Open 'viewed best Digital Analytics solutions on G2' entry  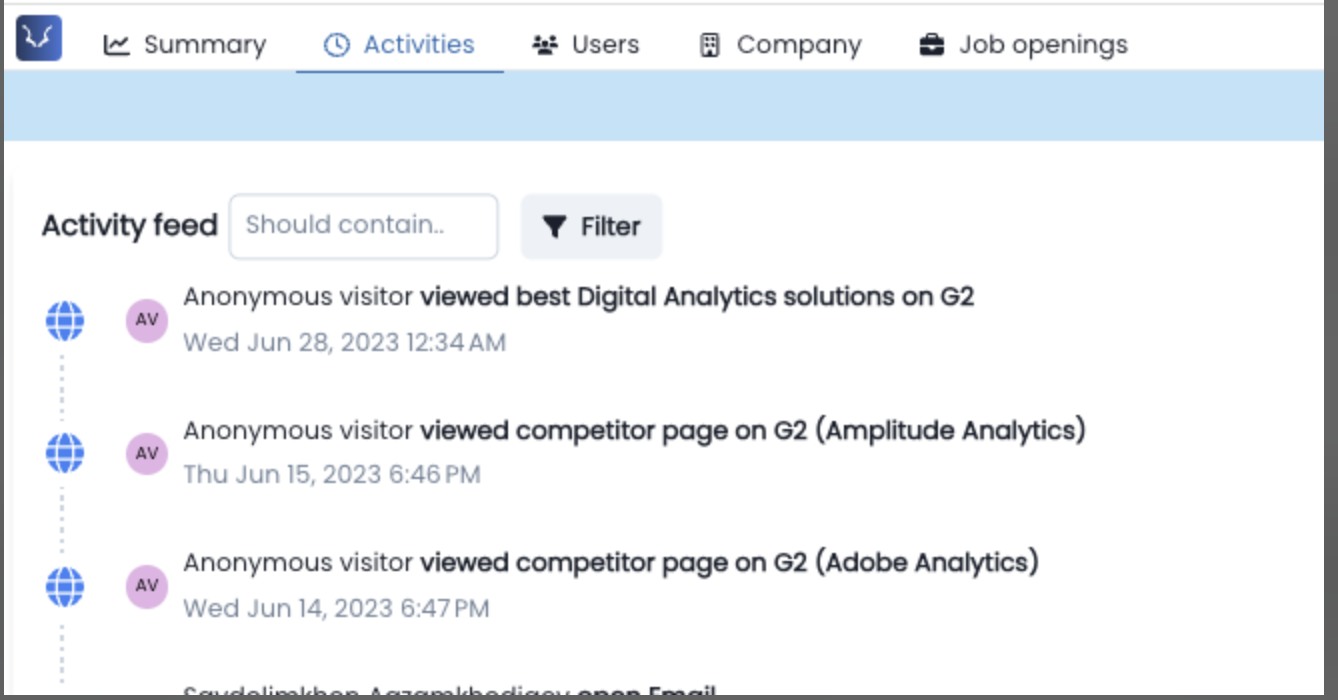click(x=696, y=297)
